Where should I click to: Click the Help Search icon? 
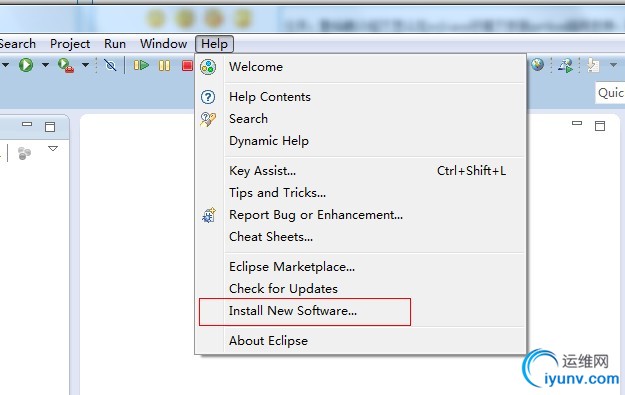click(208, 119)
